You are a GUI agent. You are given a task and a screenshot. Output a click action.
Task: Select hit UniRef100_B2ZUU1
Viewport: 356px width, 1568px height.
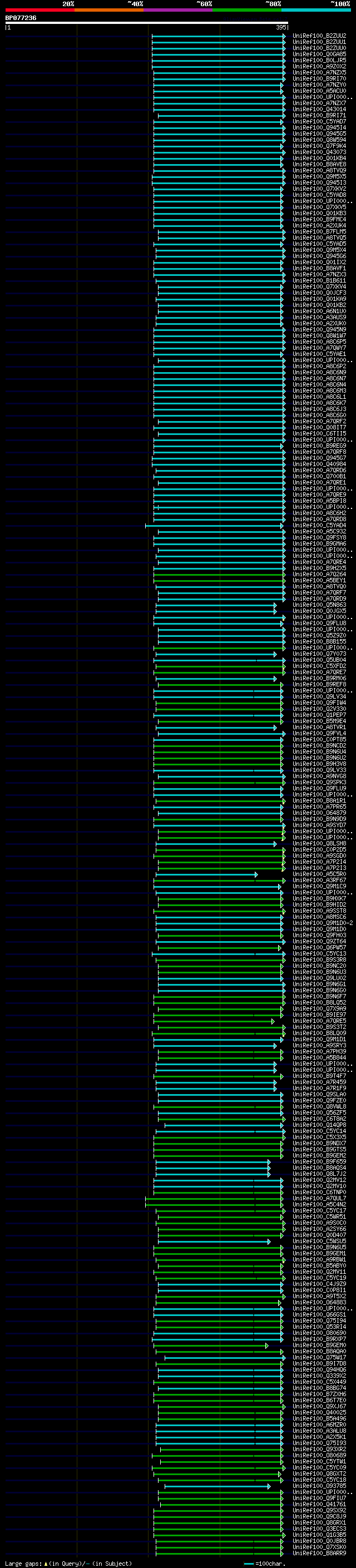point(319,42)
